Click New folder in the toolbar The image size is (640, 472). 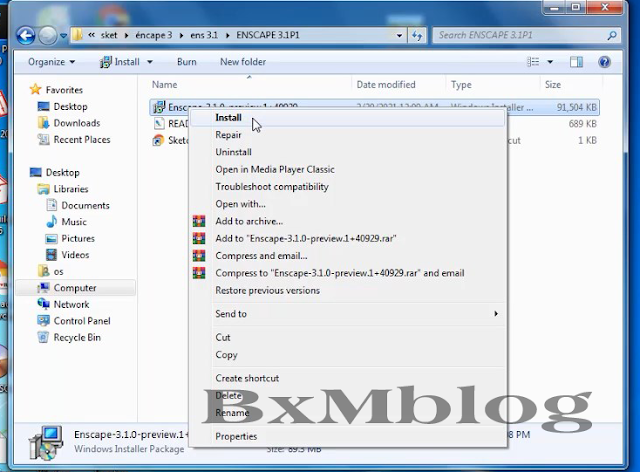tap(243, 62)
